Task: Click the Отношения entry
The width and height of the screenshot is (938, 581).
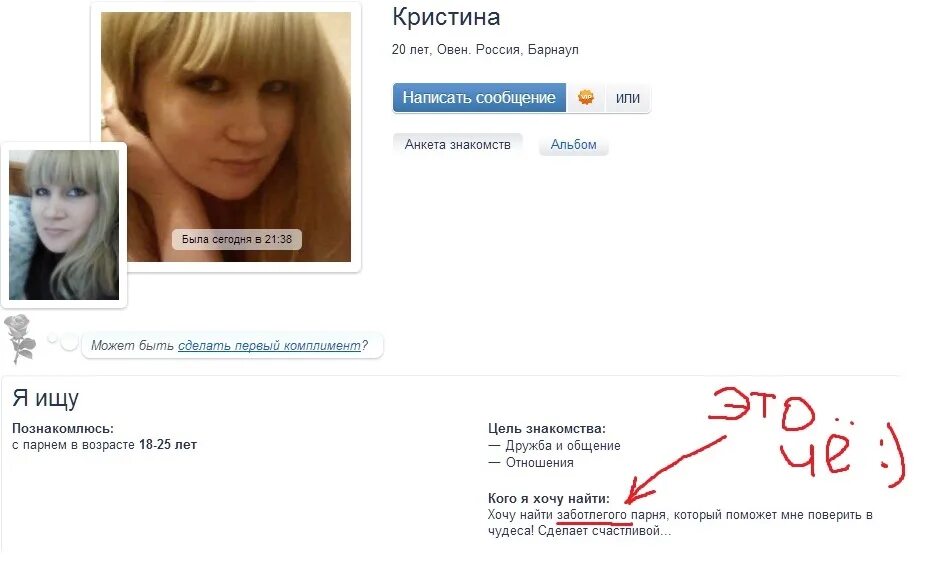Action: (531, 463)
